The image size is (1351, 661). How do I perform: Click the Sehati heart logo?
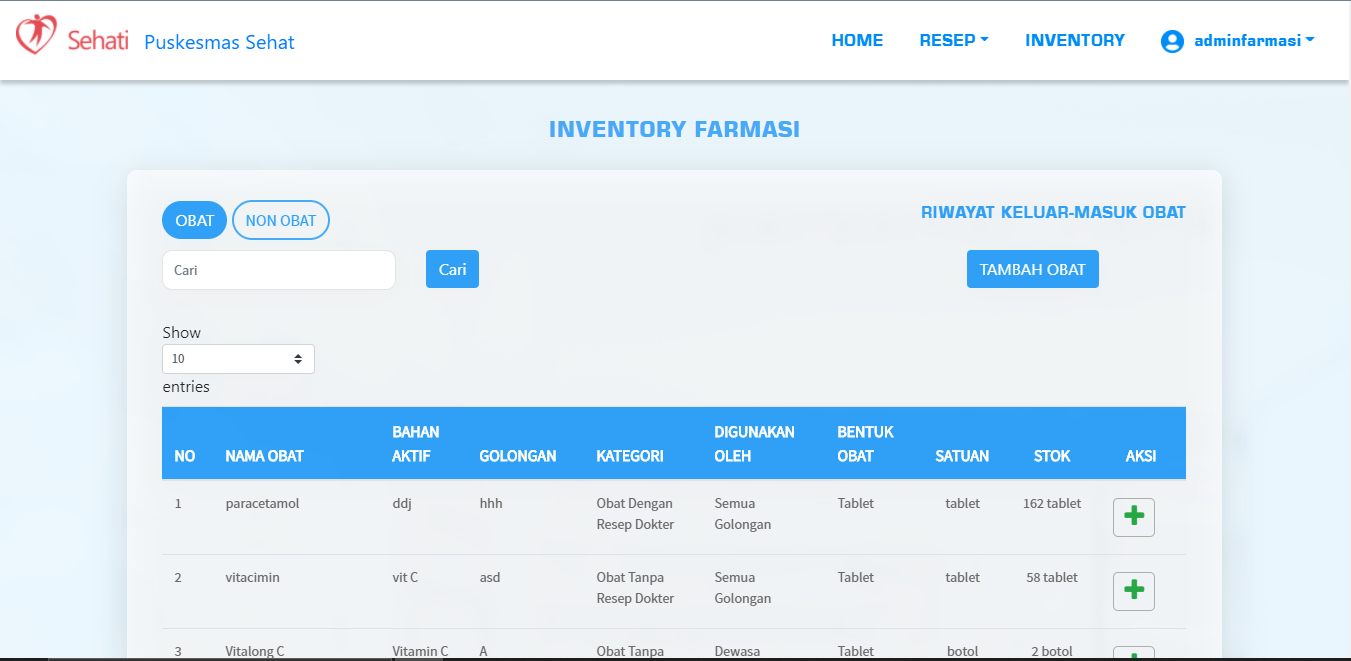point(36,34)
